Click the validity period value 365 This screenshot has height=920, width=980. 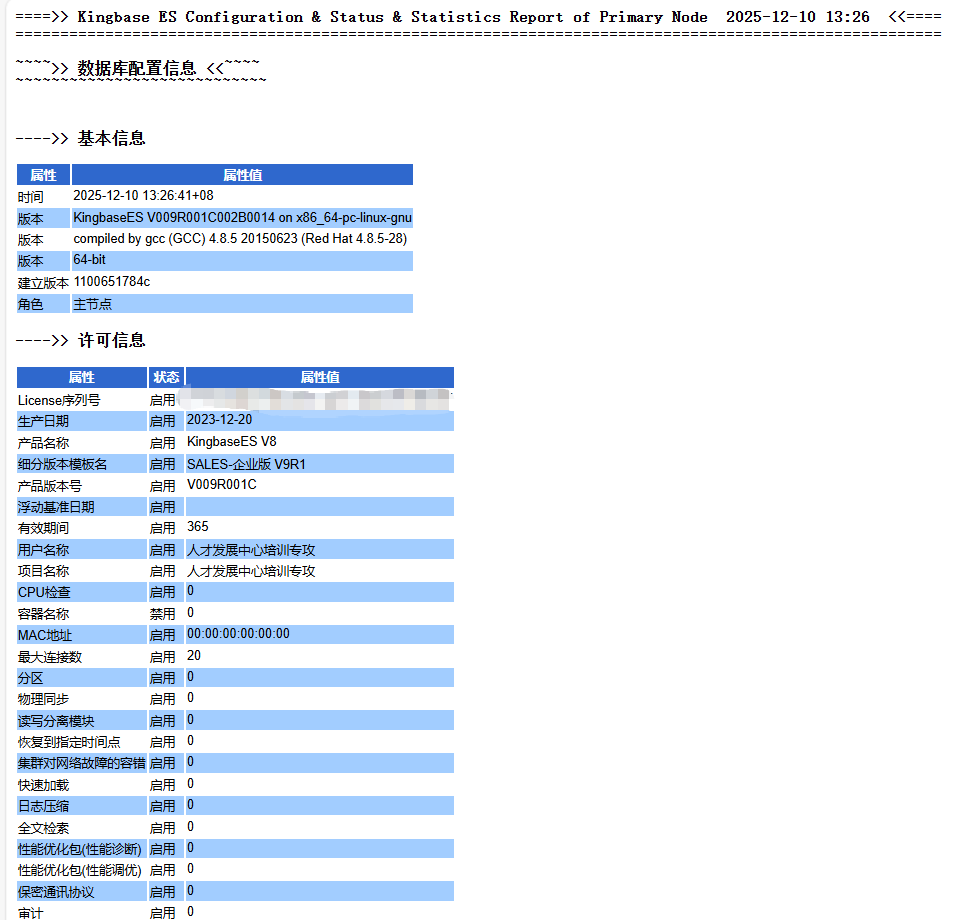click(x=198, y=527)
